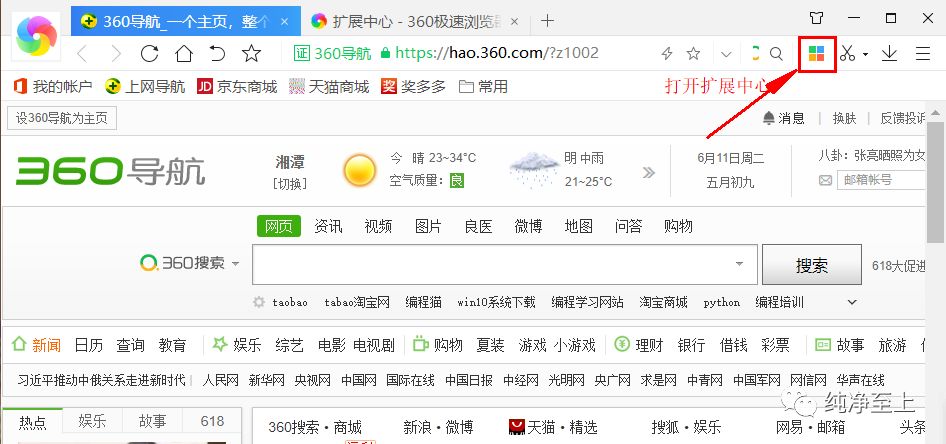Open the 人民网 news link
946x444 pixels.
click(x=221, y=380)
